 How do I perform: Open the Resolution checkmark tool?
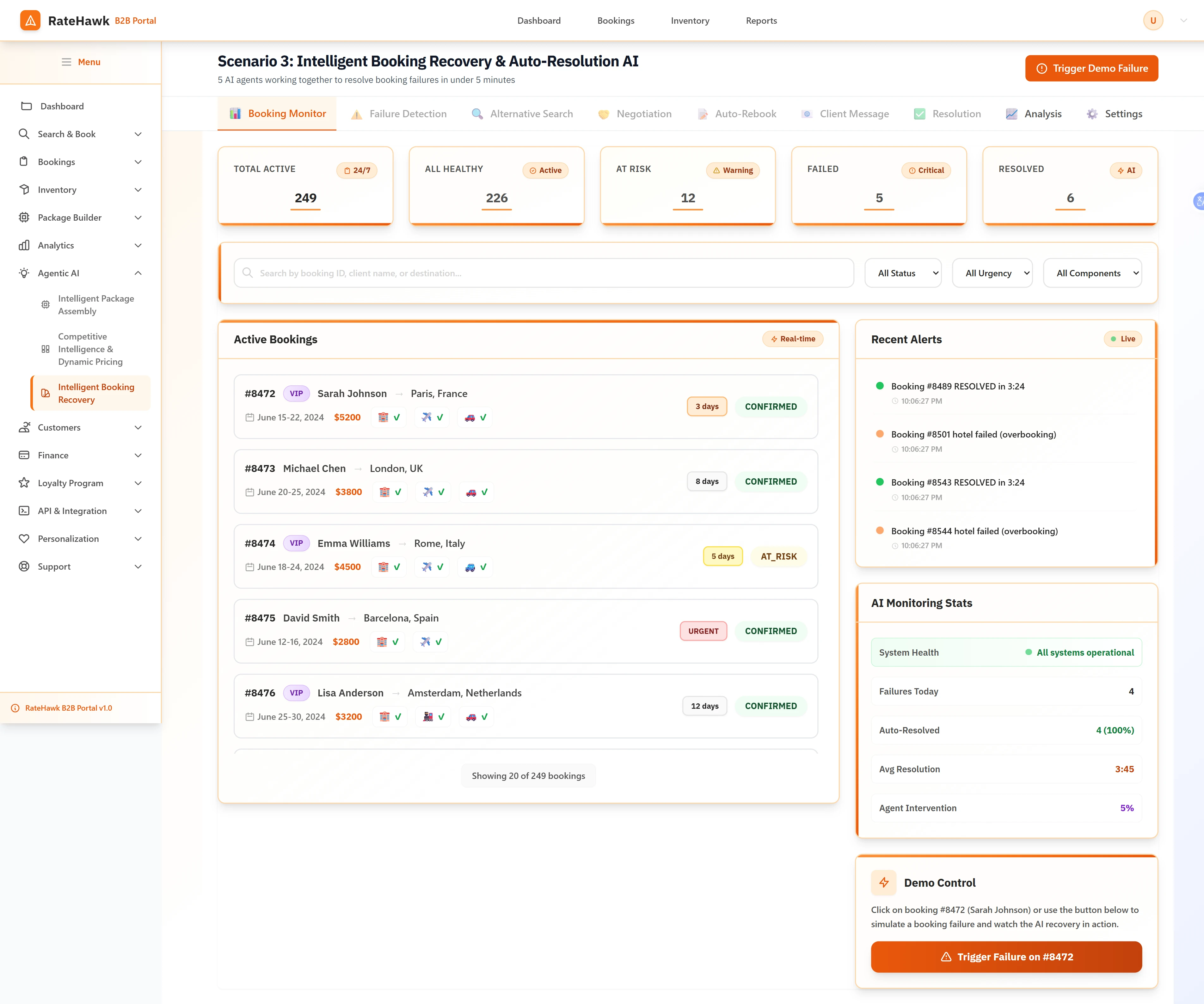[920, 113]
